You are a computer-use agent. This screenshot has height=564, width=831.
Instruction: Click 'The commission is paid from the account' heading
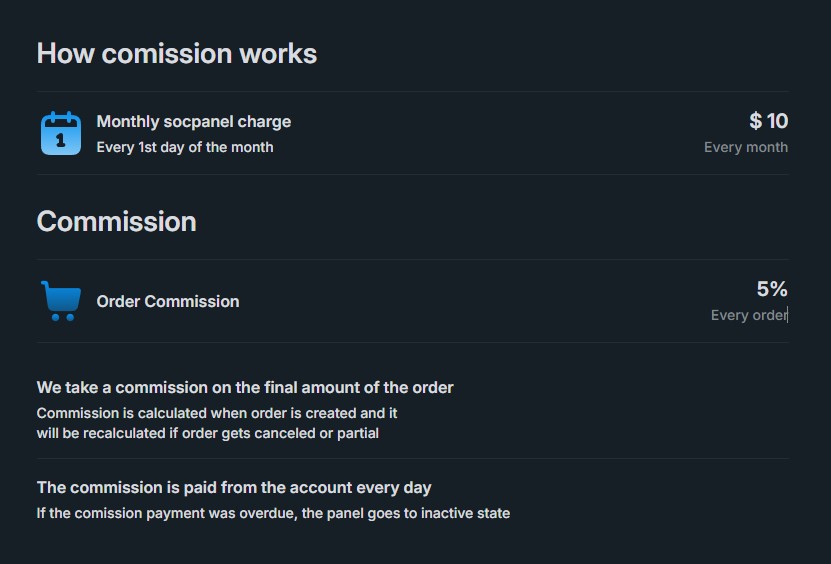[234, 488]
